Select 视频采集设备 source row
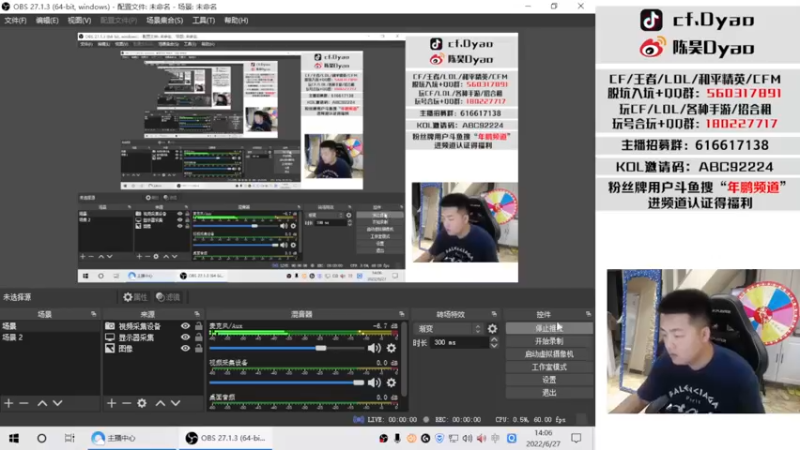 coord(153,326)
